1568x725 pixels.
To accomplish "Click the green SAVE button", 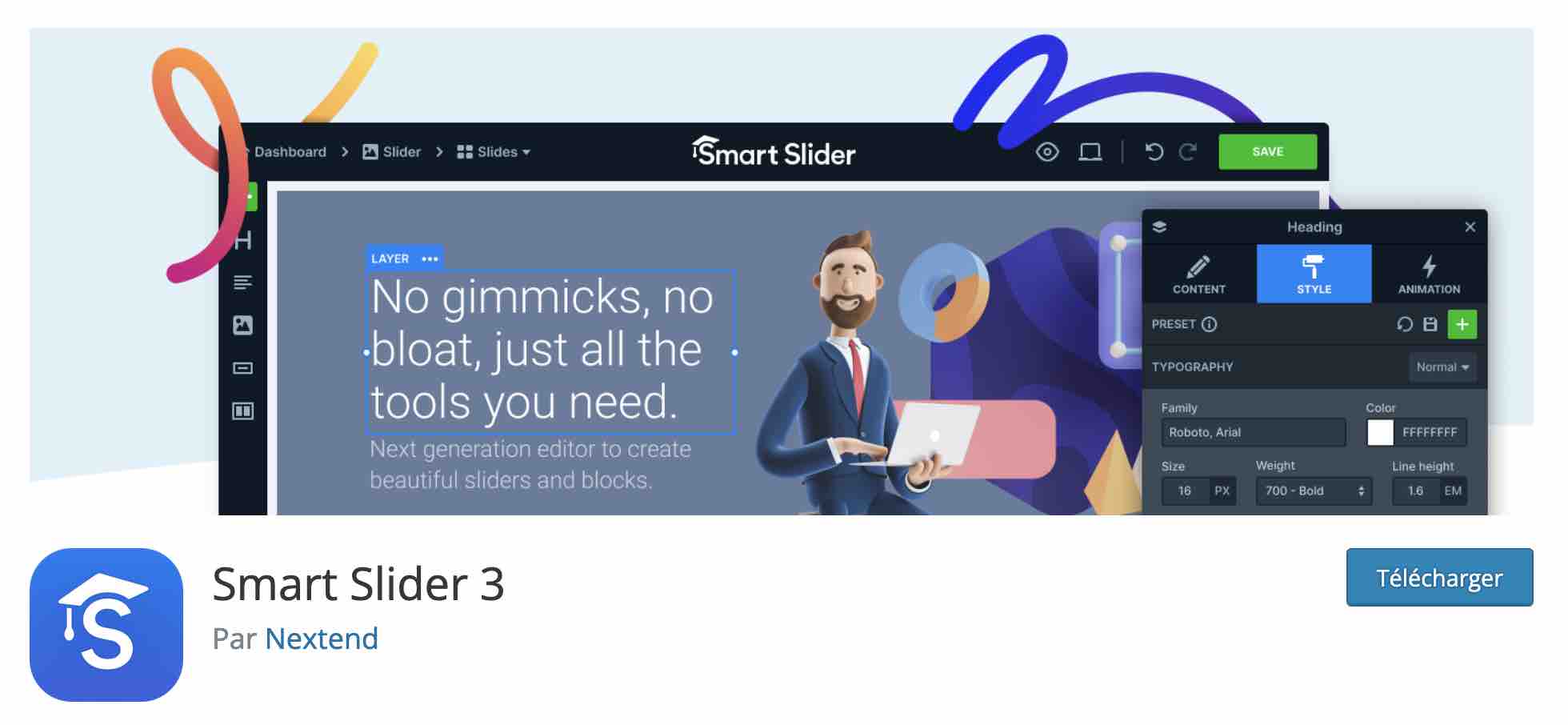I will [x=1268, y=152].
